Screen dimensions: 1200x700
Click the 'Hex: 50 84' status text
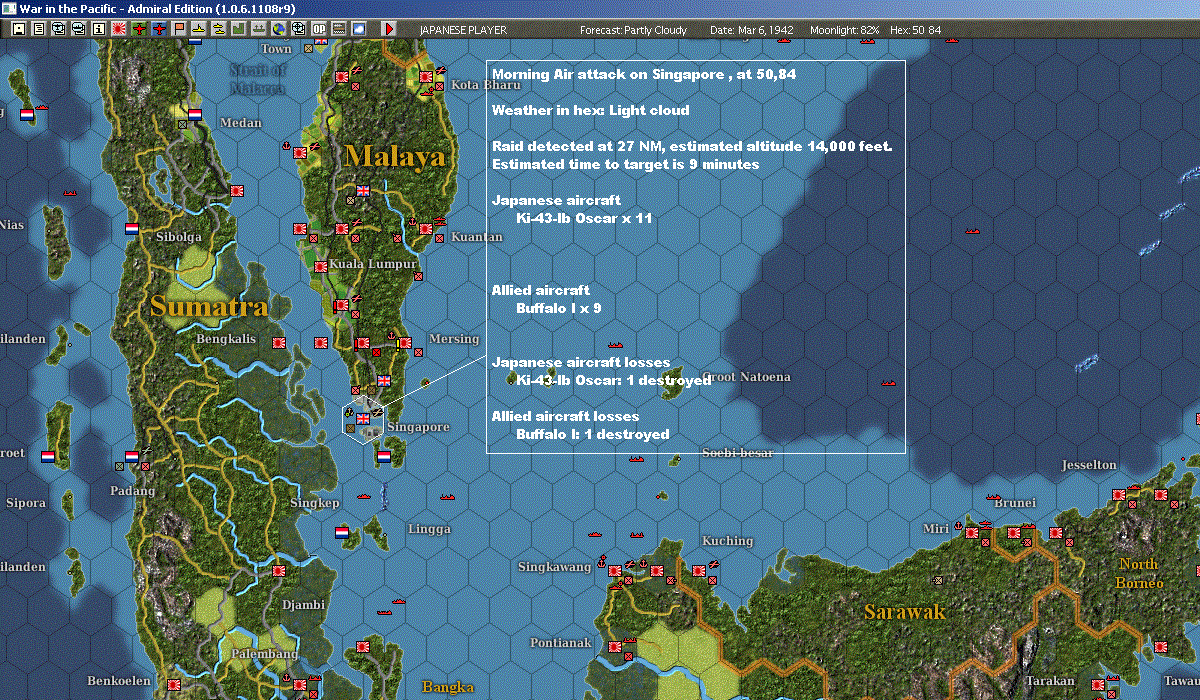(914, 30)
